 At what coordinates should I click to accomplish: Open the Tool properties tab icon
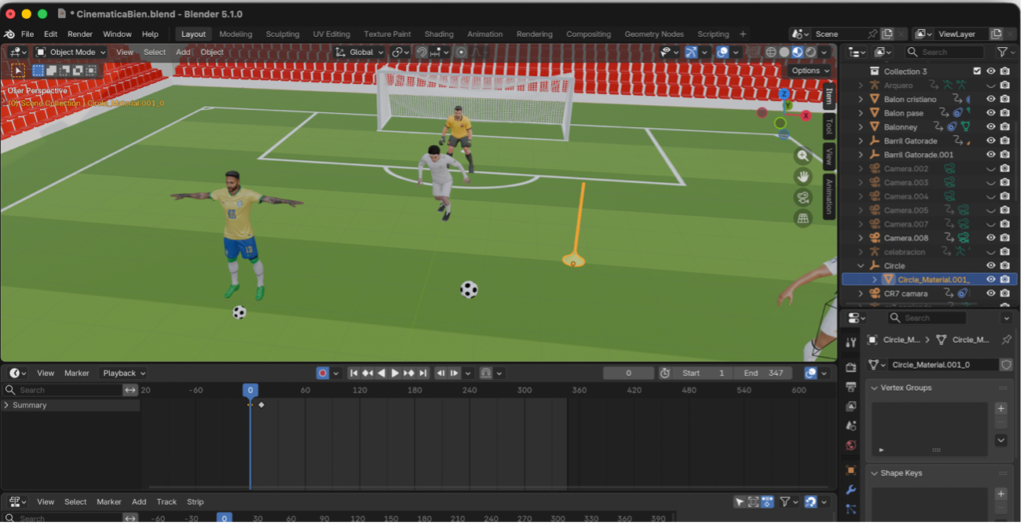[x=852, y=343]
